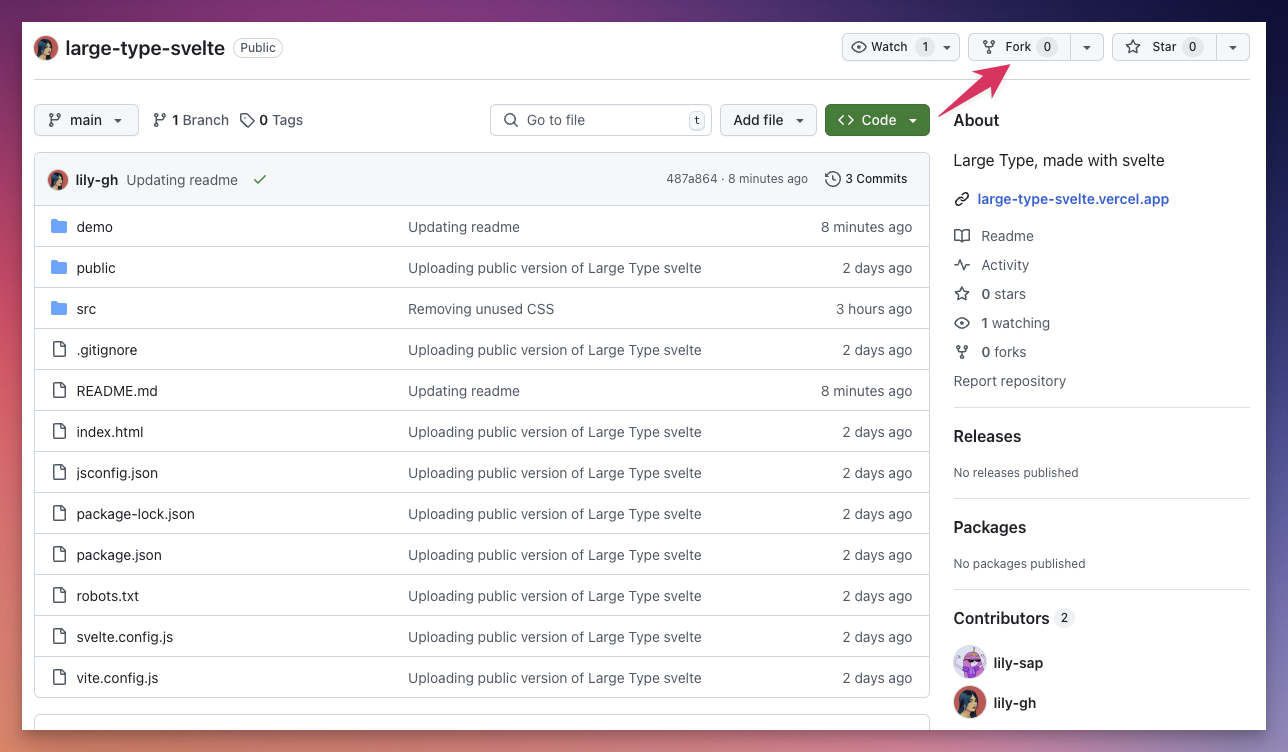
Task: Open the large-type-svelte repository title
Action: [x=145, y=48]
